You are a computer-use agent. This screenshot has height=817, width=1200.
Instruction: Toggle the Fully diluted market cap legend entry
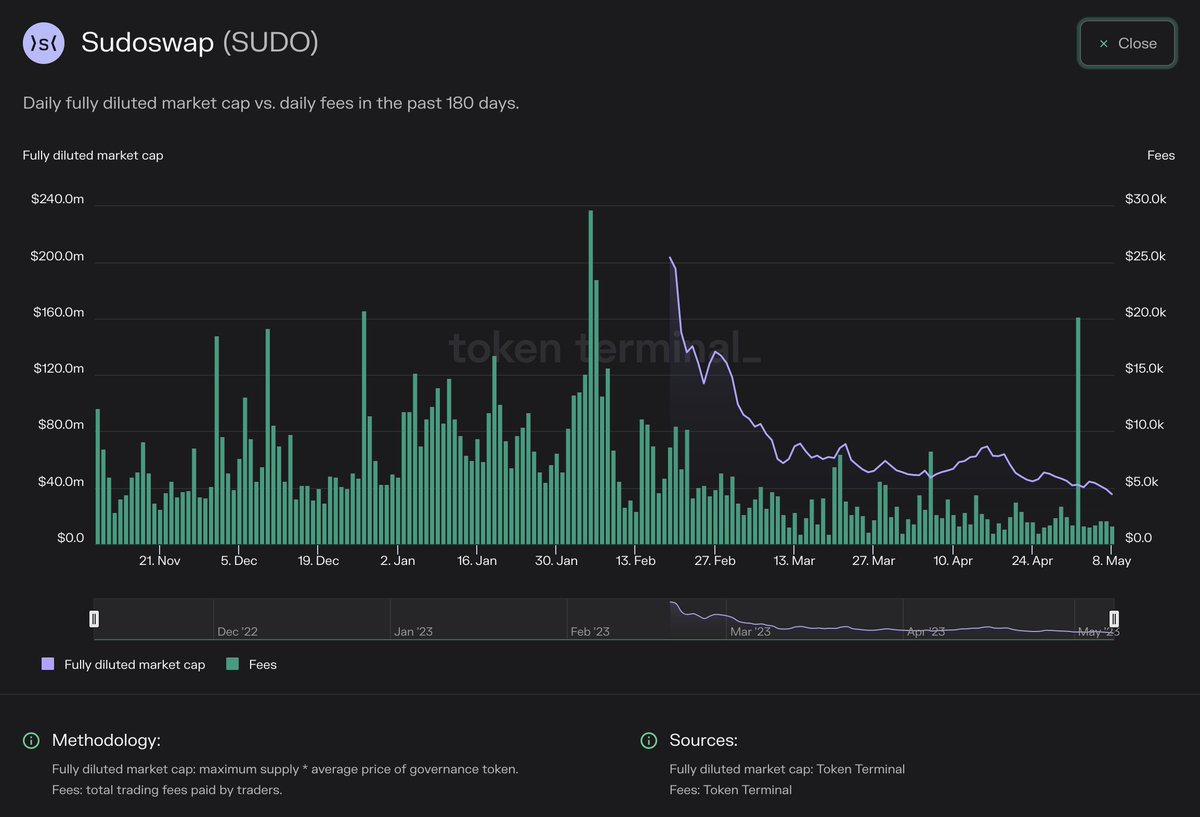(x=124, y=664)
